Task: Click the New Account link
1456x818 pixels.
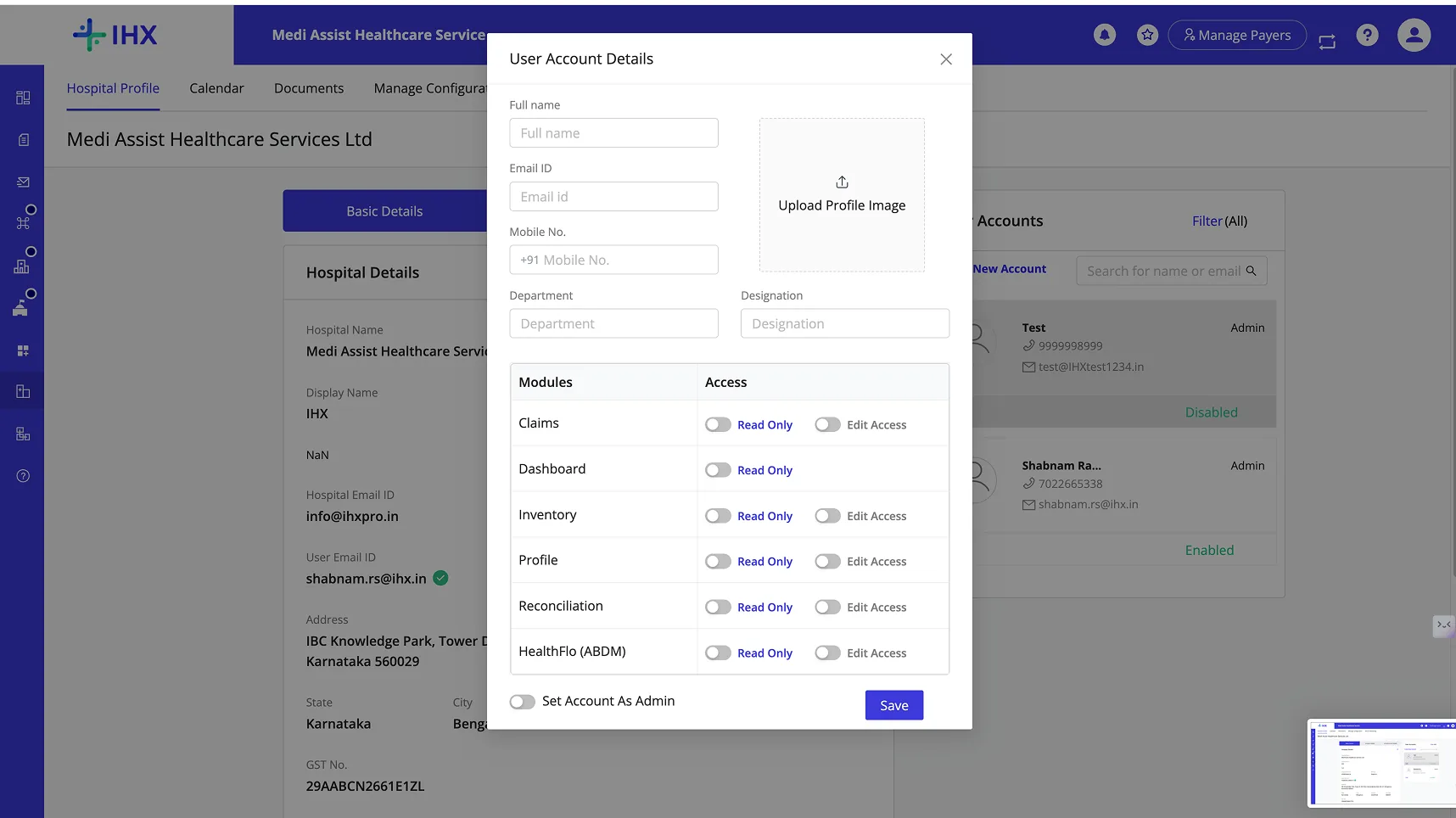Action: pyautogui.click(x=1009, y=269)
